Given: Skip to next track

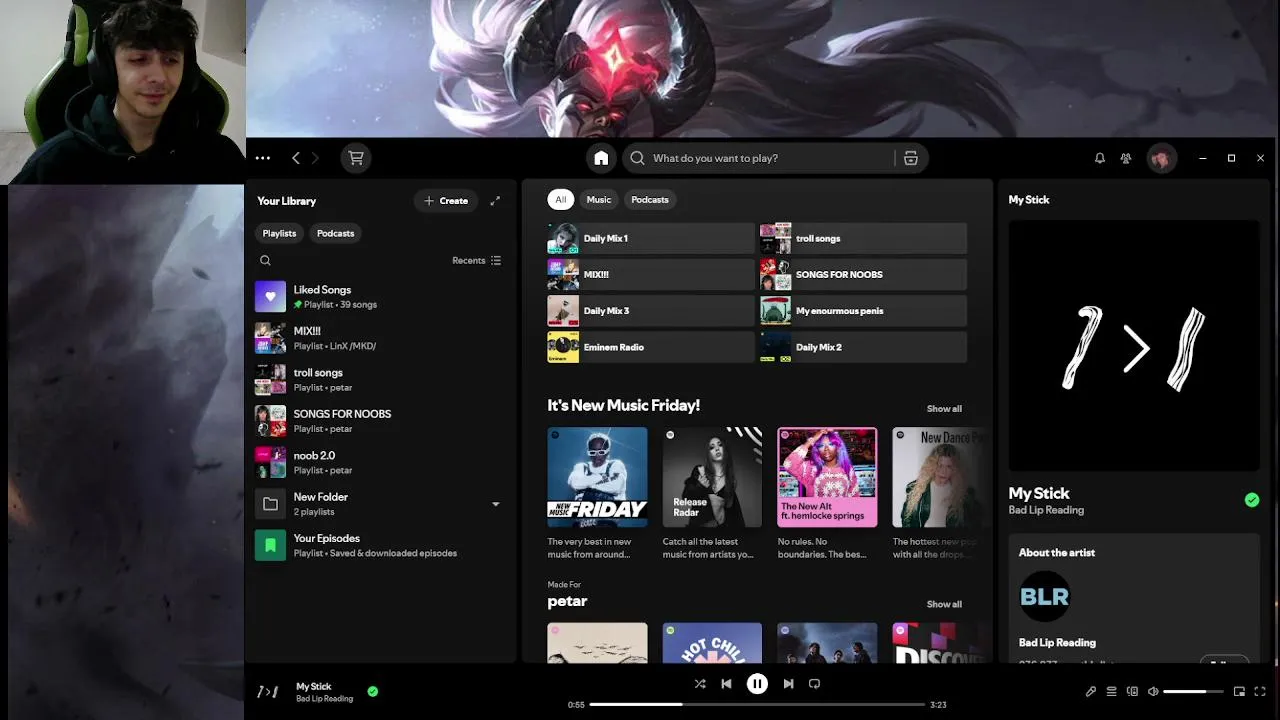Looking at the screenshot, I should tap(788, 684).
